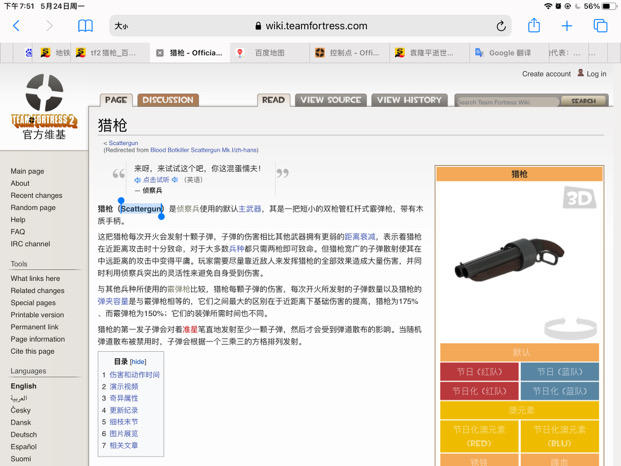The width and height of the screenshot is (621, 466).
Task: Select the 节日化 (蓝队) variant
Action: point(560,391)
